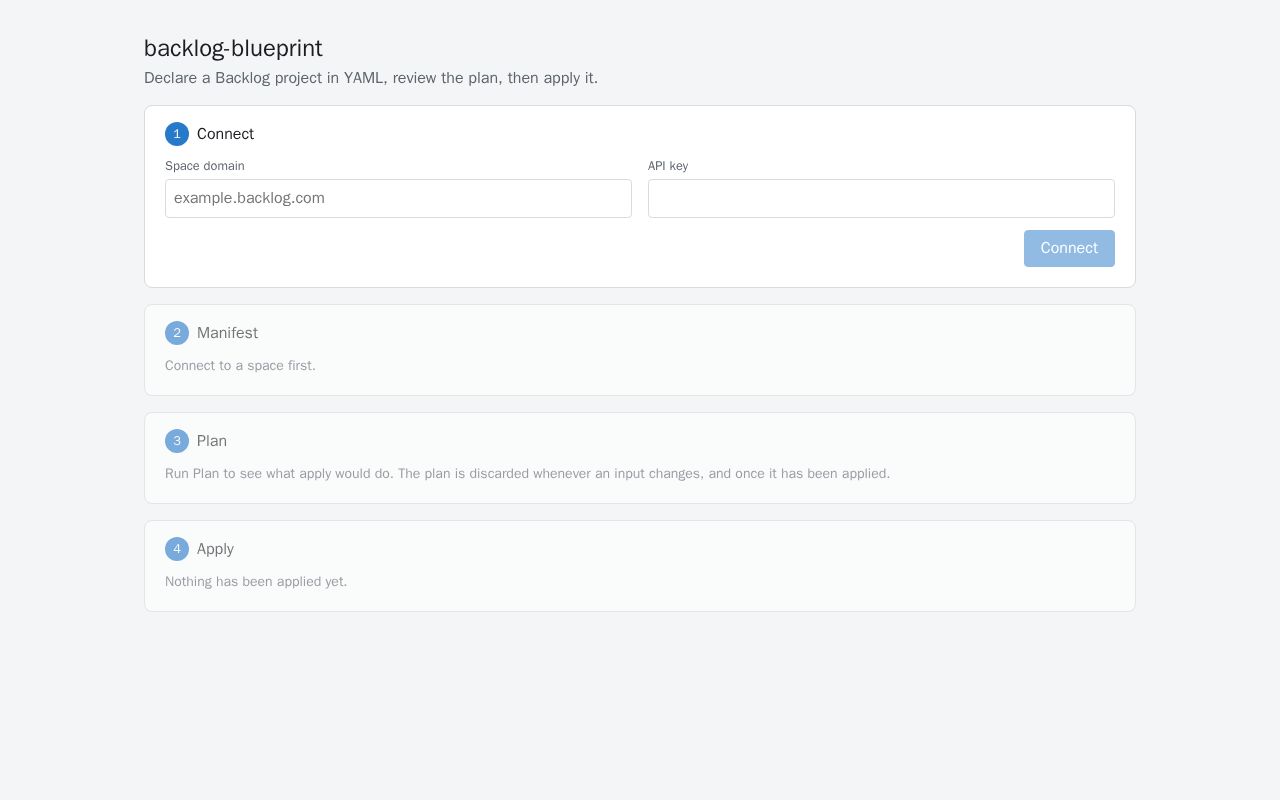Select the step 4 number badge
Image resolution: width=1280 pixels, height=800 pixels.
click(x=177, y=549)
